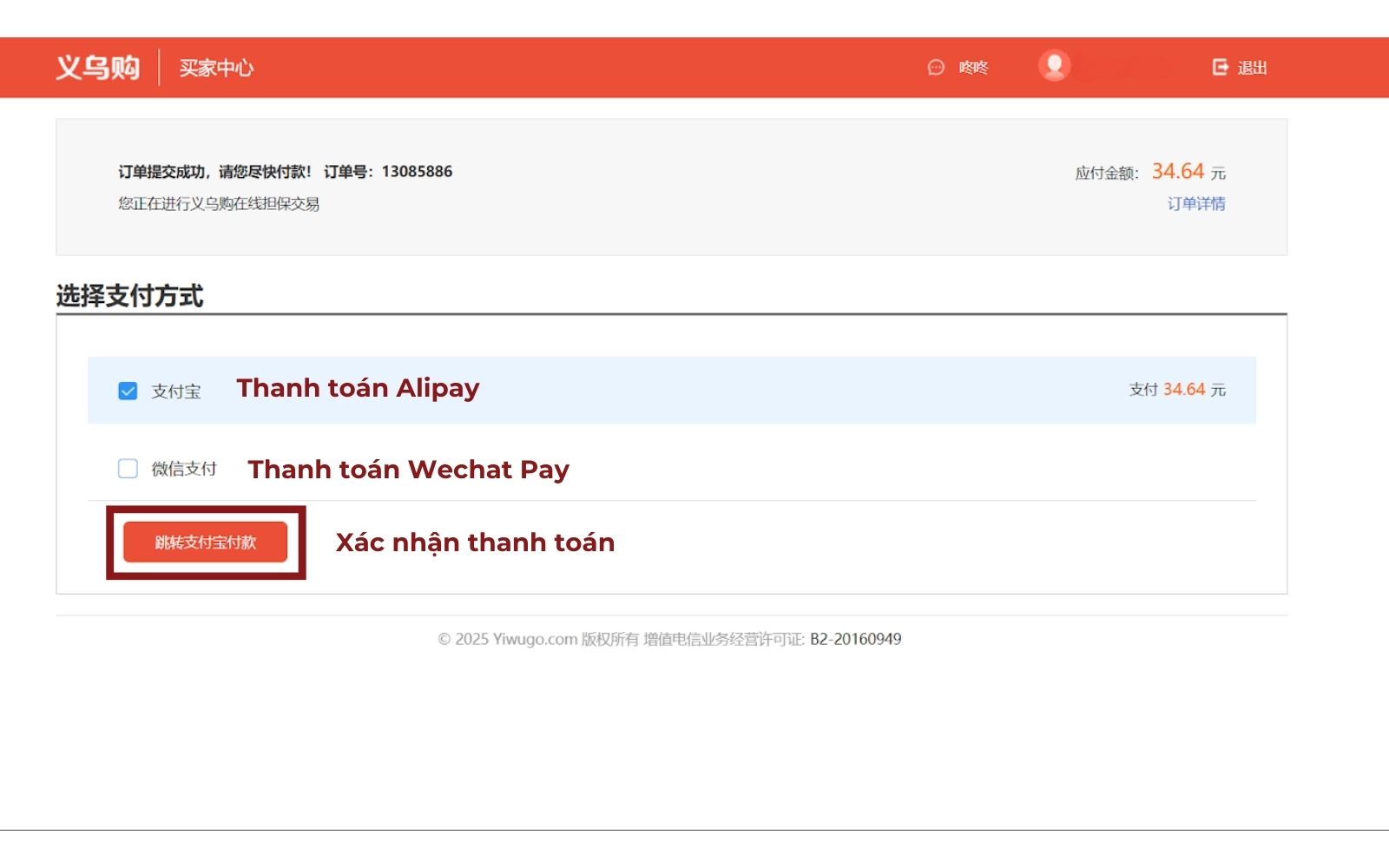Open the 订单详情 order details link
1389x868 pixels.
(x=1196, y=204)
